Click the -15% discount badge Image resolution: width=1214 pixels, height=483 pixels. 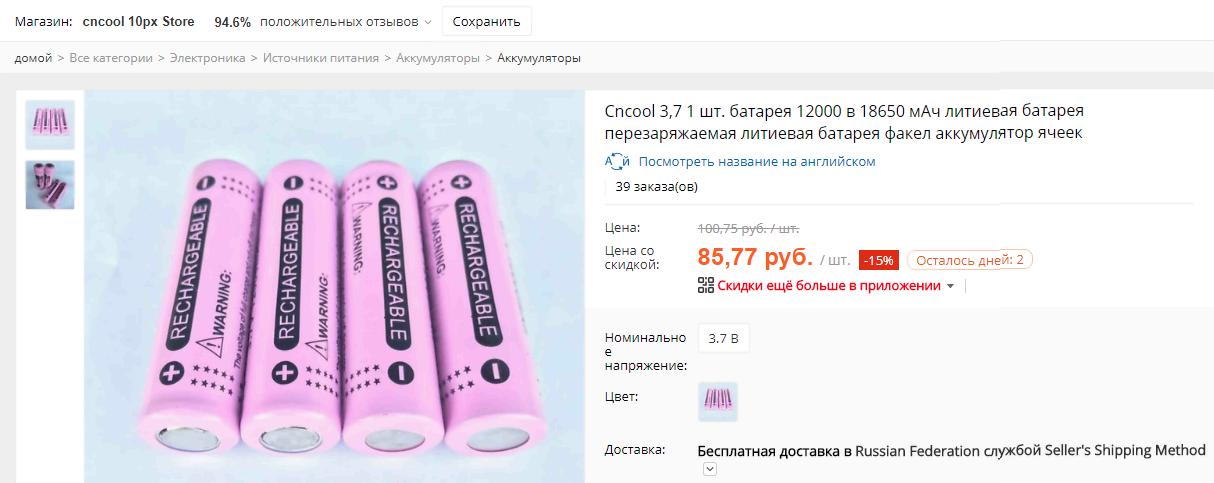click(879, 260)
